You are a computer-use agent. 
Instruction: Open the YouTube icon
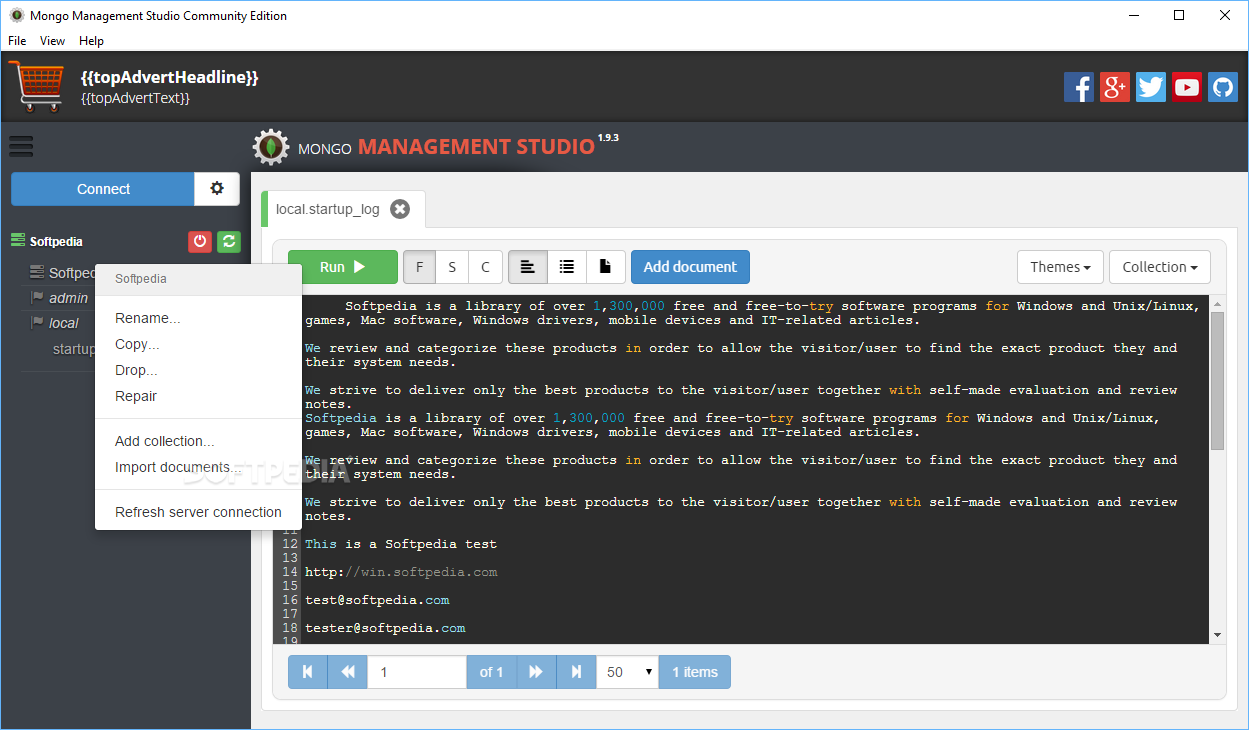(1187, 87)
